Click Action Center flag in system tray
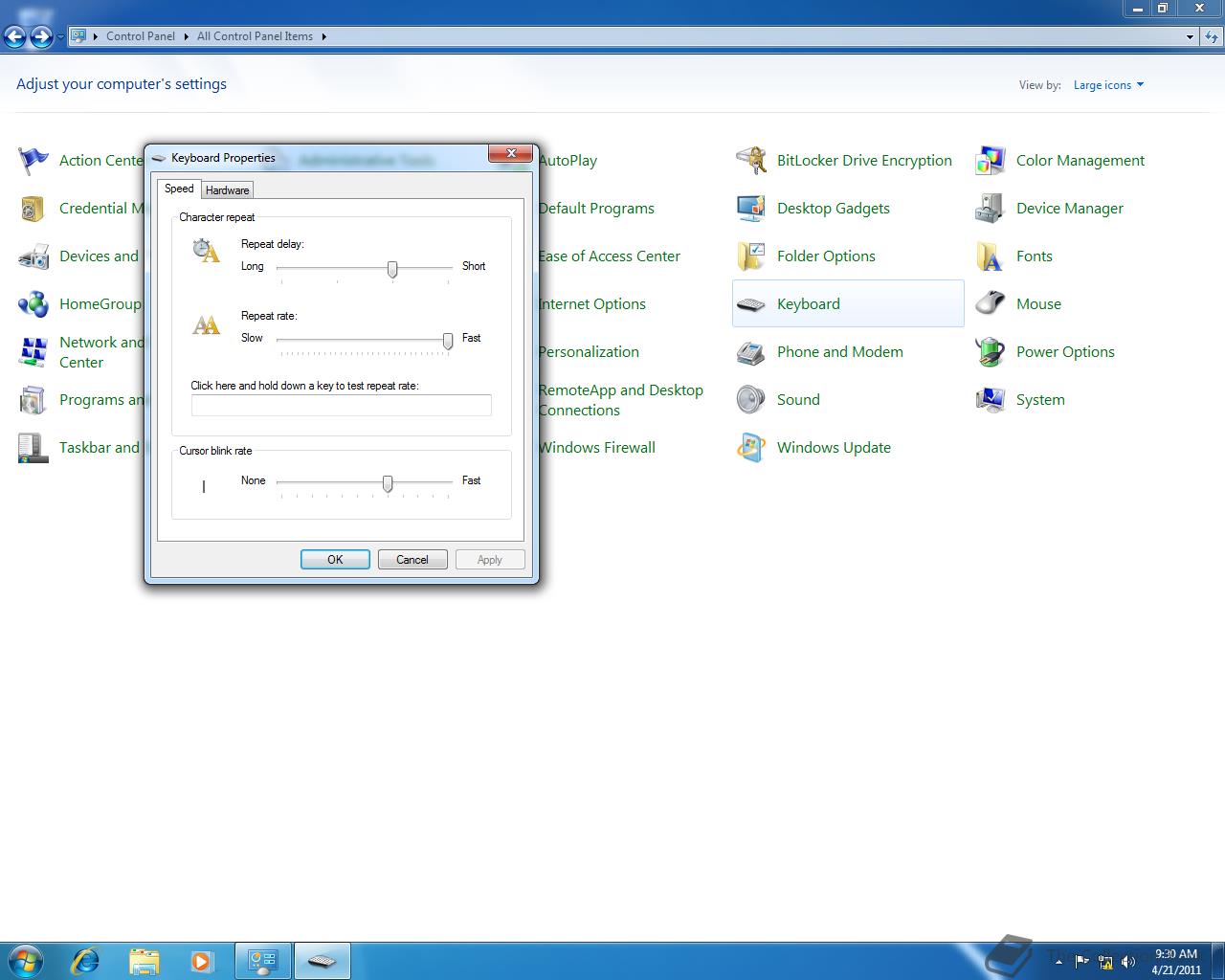This screenshot has width=1225, height=980. coord(1082,962)
